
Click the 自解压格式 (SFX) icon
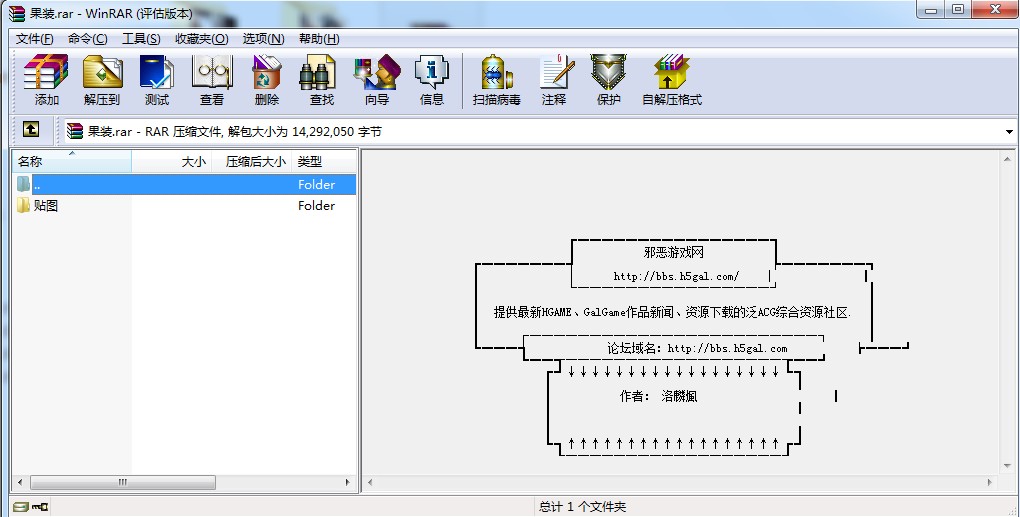(x=672, y=73)
